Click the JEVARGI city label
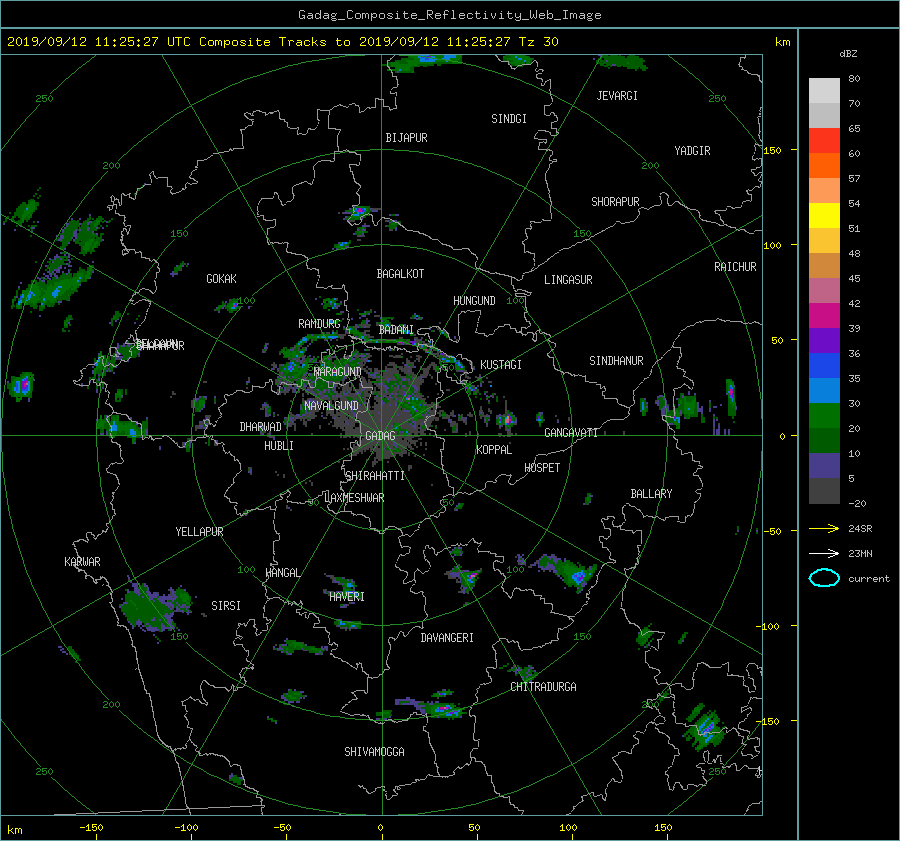Screen dimensions: 900x841 click(x=617, y=96)
